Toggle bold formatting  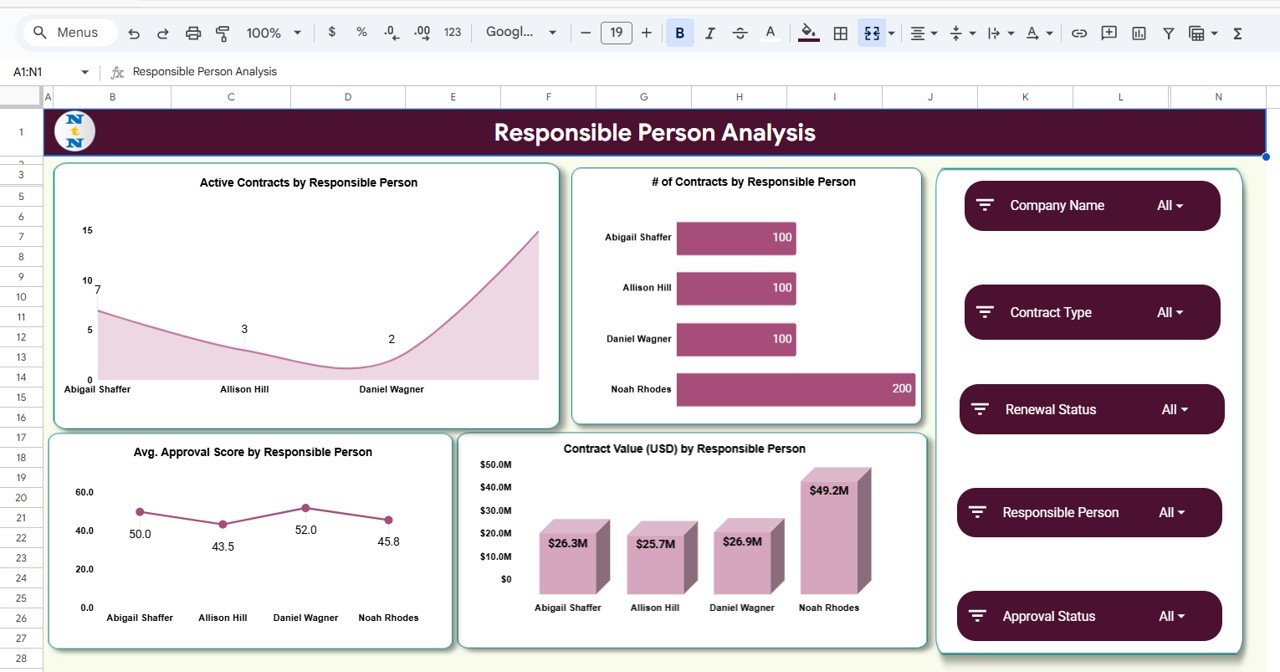tap(680, 32)
